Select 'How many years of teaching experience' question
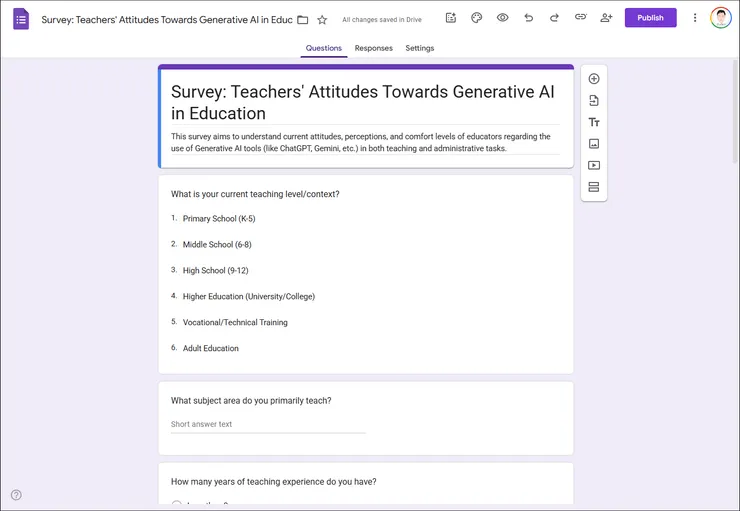Viewport: 740px width, 511px height. coord(274,482)
